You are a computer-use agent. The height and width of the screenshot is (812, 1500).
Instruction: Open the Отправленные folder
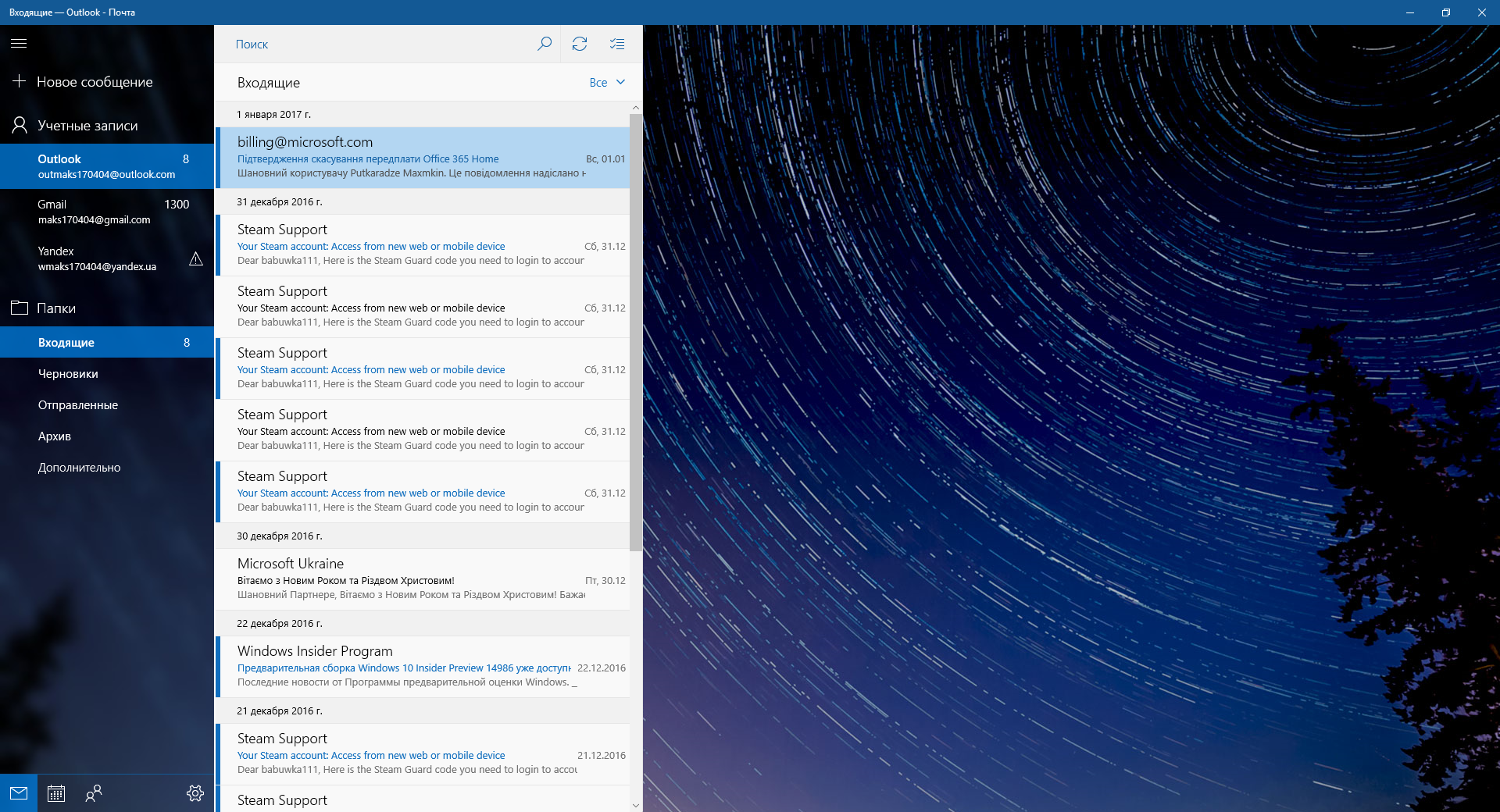tap(107, 404)
